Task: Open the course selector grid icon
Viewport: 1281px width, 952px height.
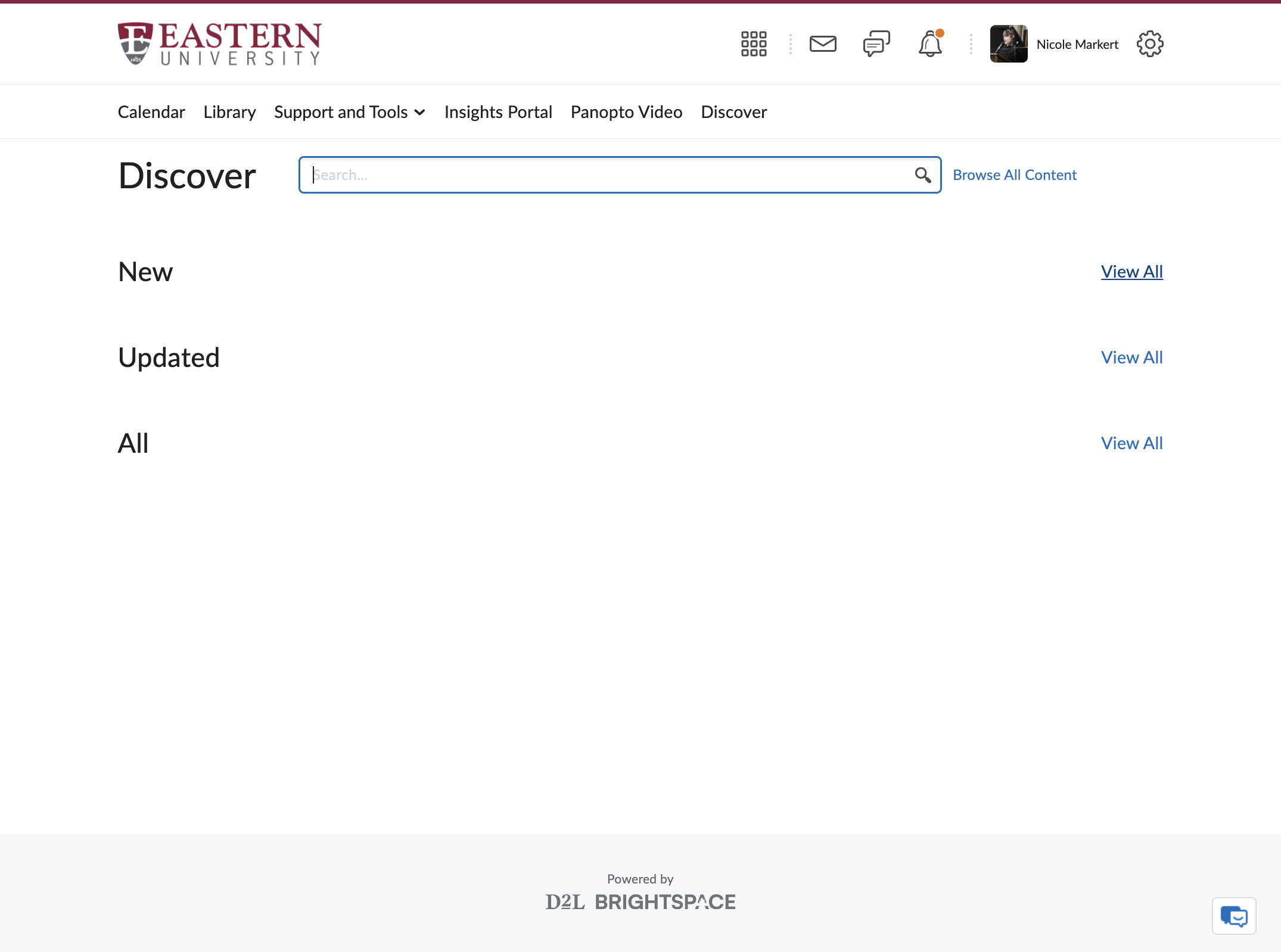Action: (754, 44)
